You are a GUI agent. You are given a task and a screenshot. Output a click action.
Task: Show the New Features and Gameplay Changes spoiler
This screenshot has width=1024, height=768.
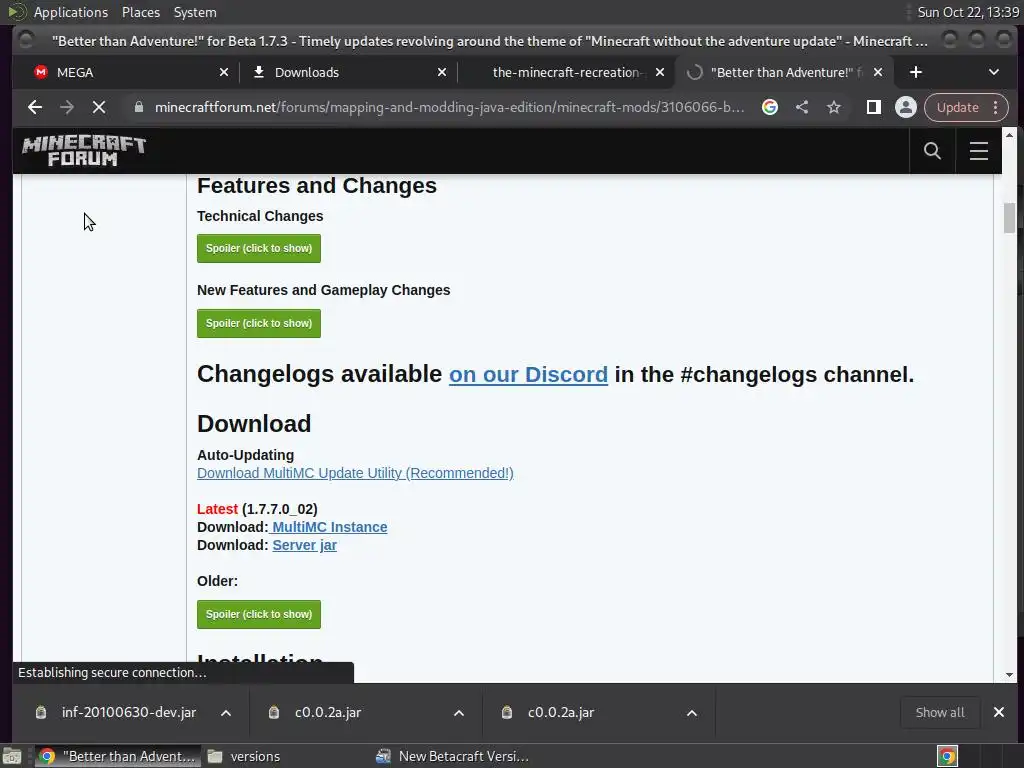[x=259, y=323]
